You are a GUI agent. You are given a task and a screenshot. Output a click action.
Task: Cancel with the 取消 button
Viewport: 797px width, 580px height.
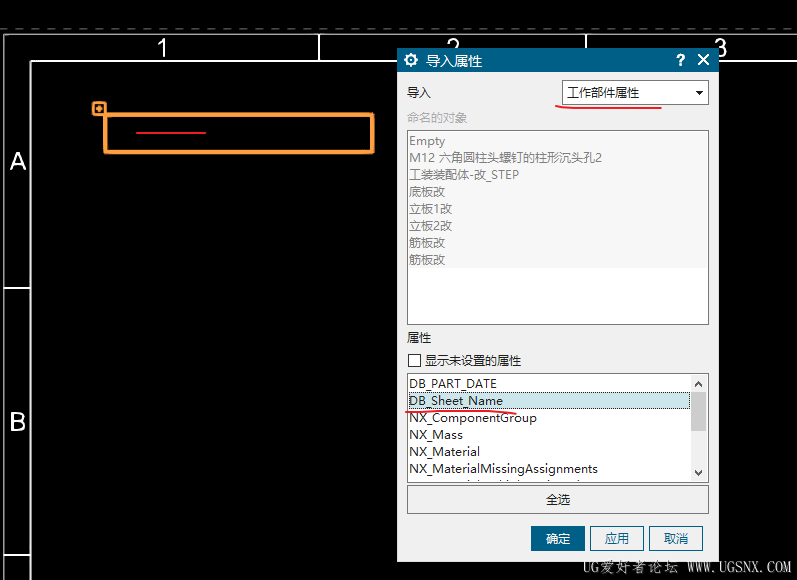point(676,538)
